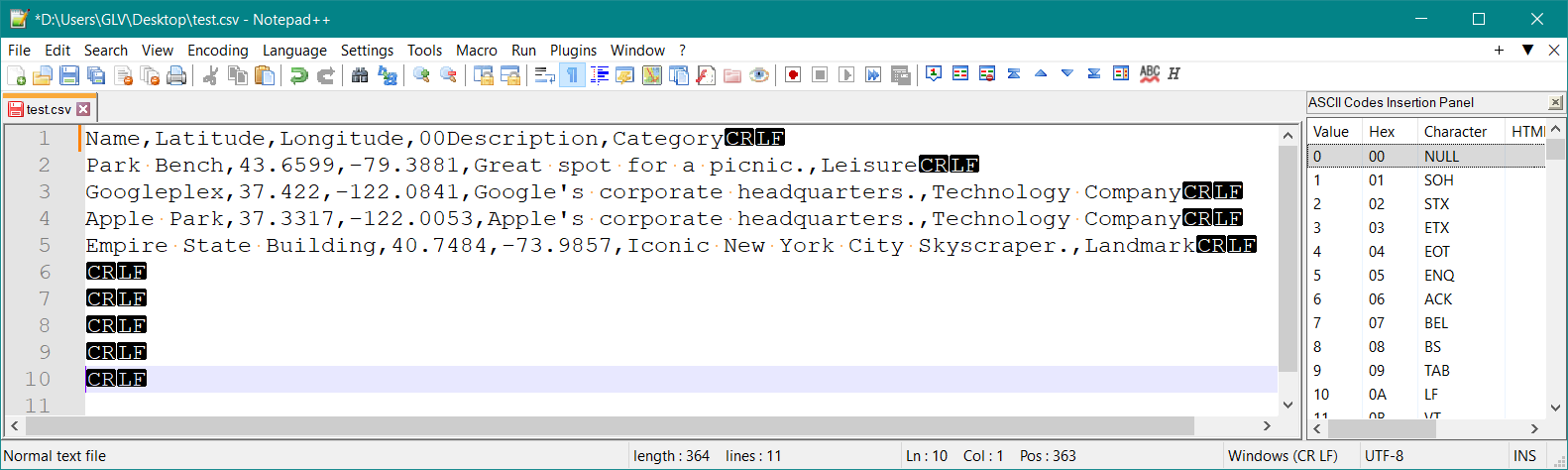
Task: Toggle the Function List panel
Action: (706, 75)
